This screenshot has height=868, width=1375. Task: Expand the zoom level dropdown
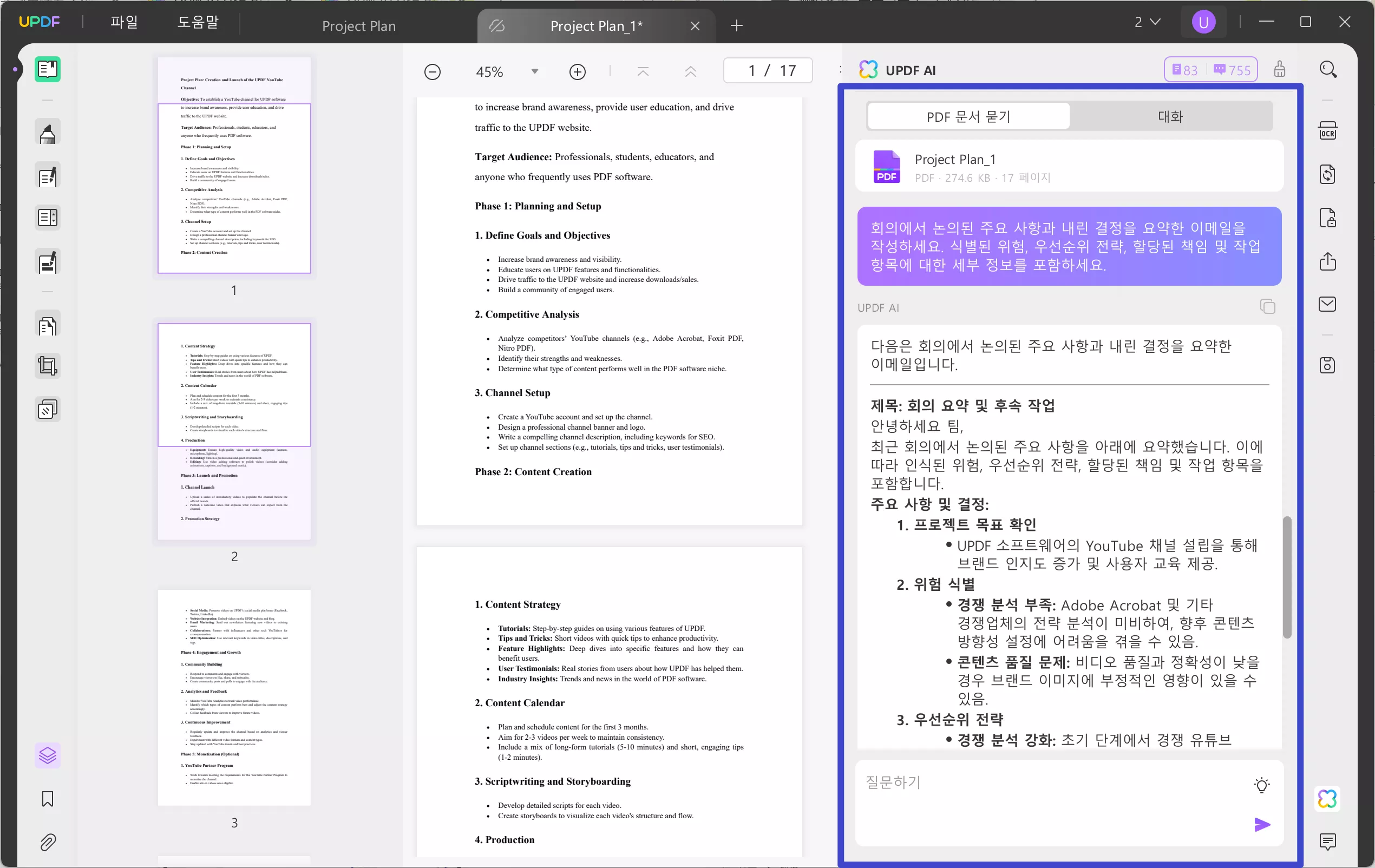[534, 72]
